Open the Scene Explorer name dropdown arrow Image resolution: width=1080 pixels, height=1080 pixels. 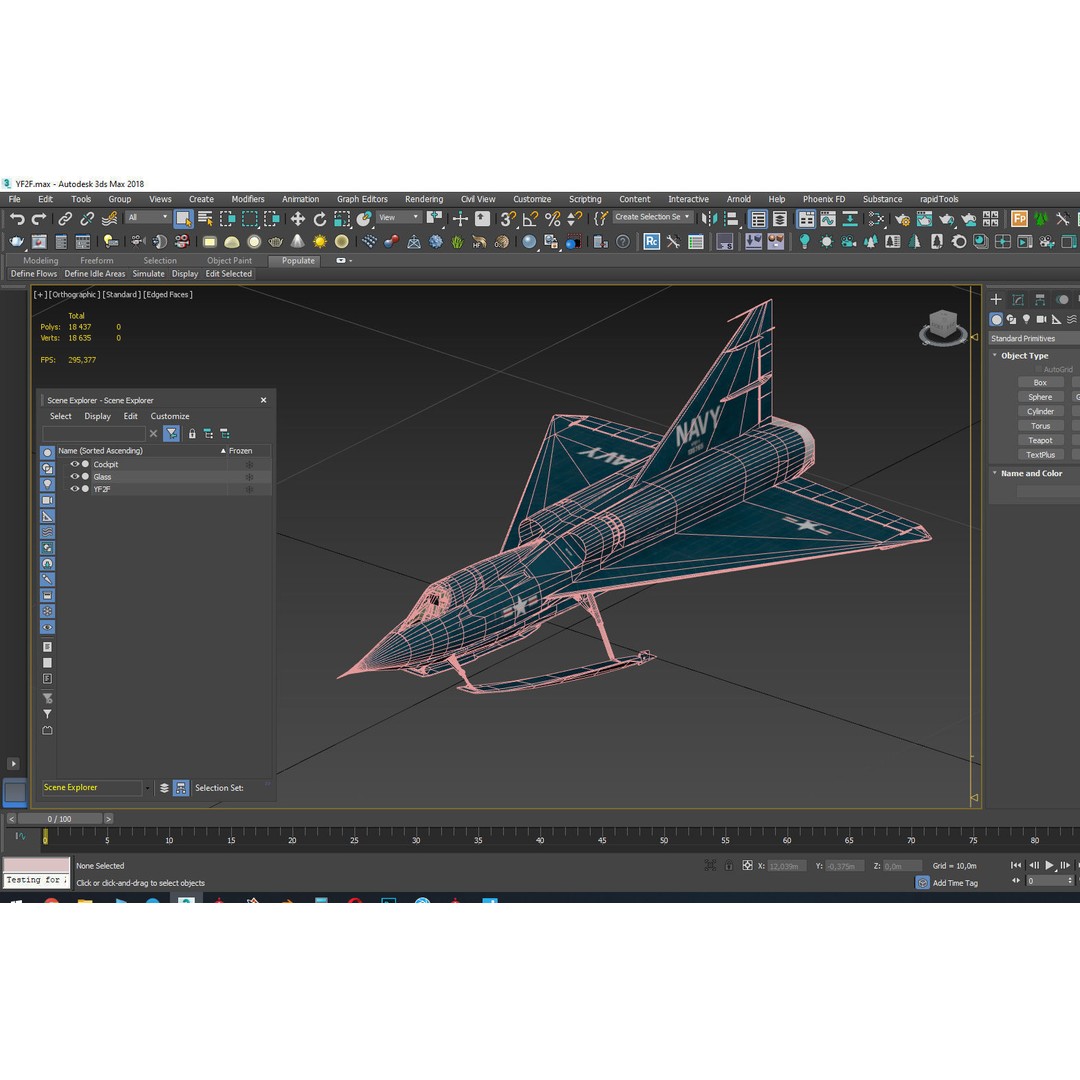click(x=147, y=788)
